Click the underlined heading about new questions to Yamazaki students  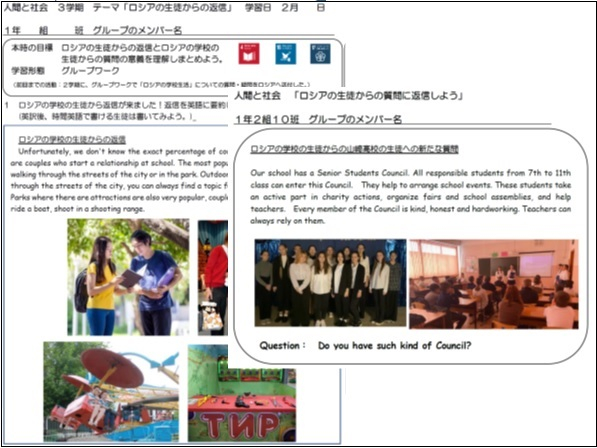(354, 149)
